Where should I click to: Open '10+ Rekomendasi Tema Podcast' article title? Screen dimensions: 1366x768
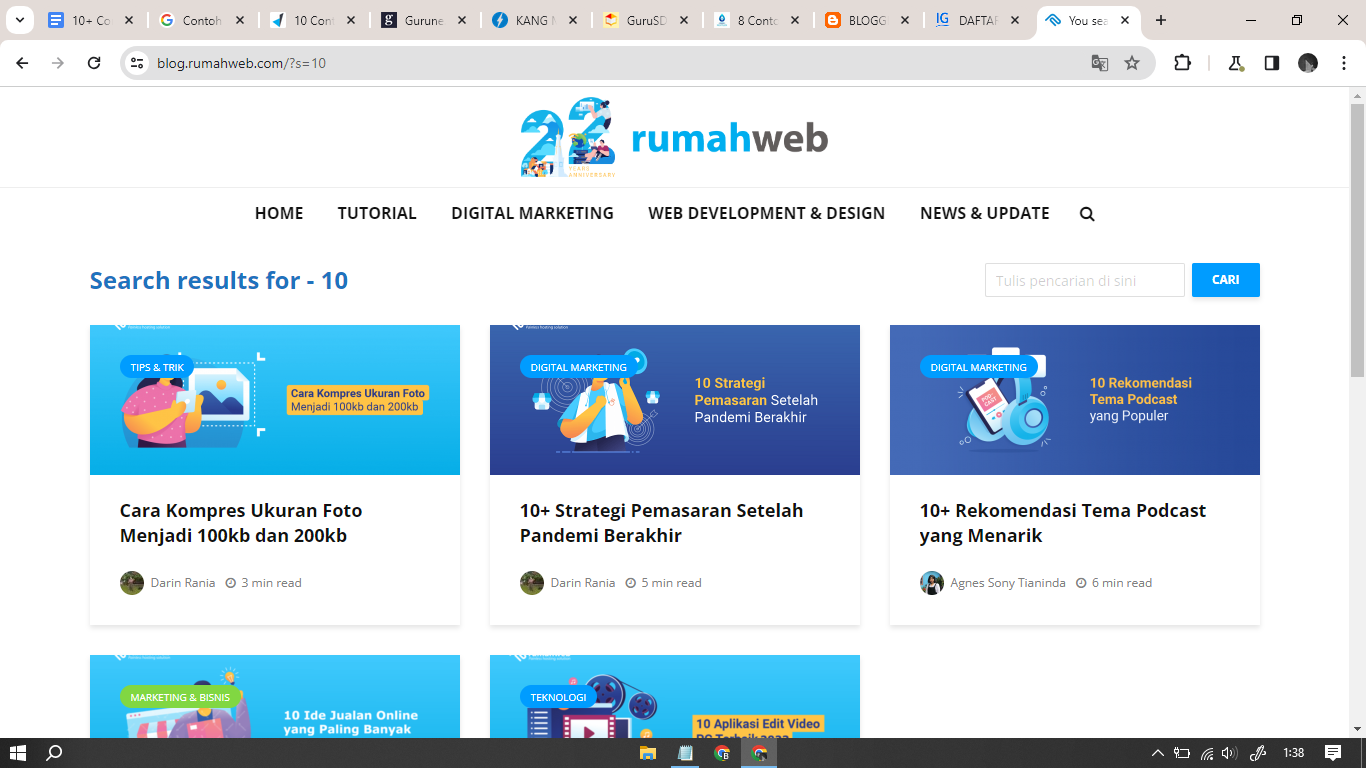tap(1063, 523)
